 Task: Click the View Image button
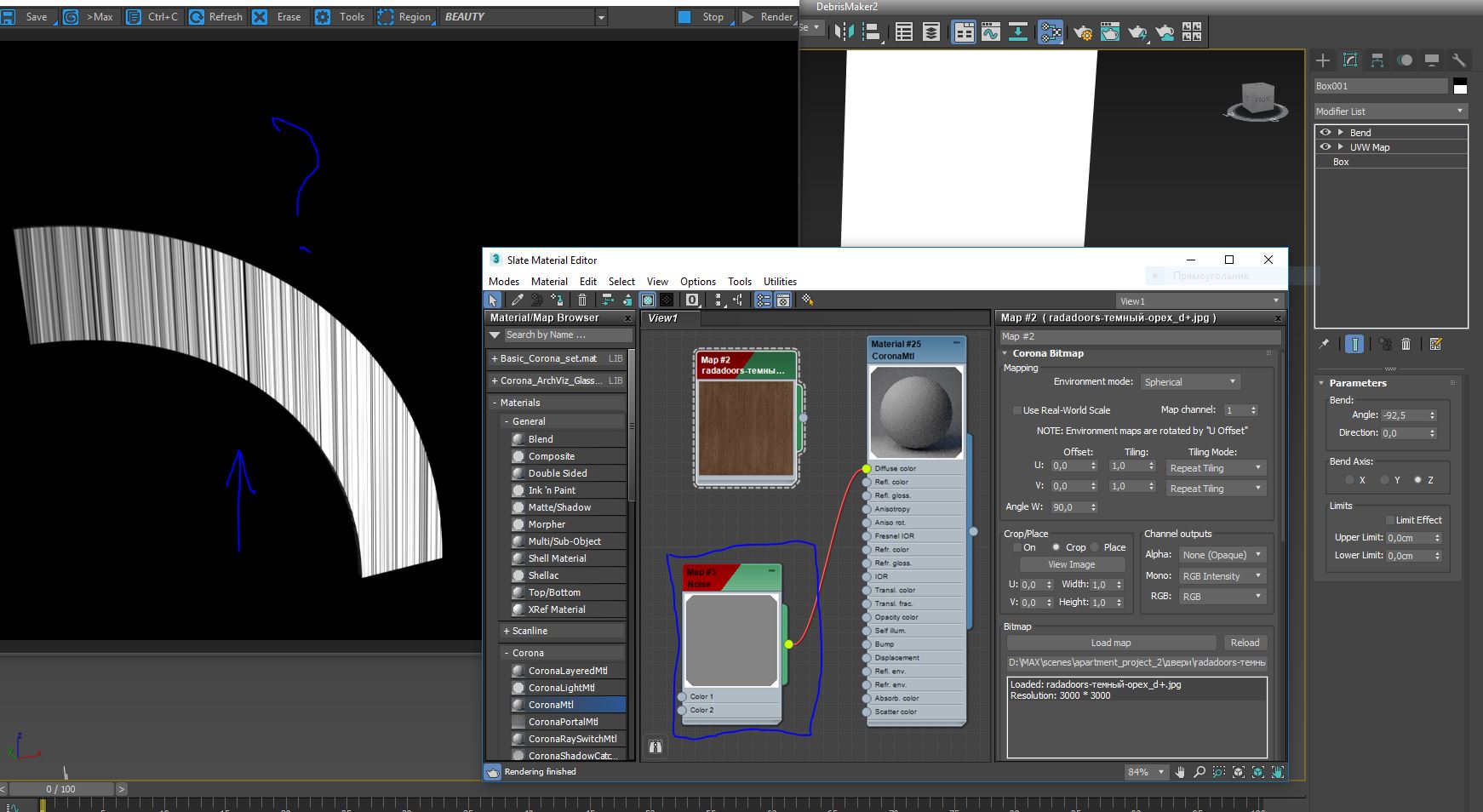click(1072, 564)
